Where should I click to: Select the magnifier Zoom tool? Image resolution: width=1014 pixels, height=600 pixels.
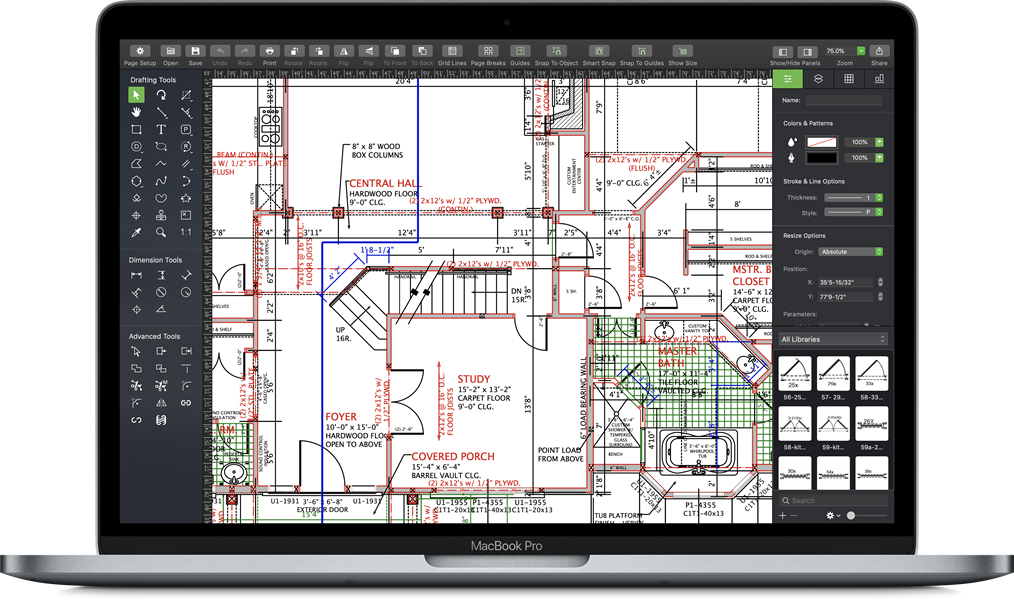[x=162, y=232]
